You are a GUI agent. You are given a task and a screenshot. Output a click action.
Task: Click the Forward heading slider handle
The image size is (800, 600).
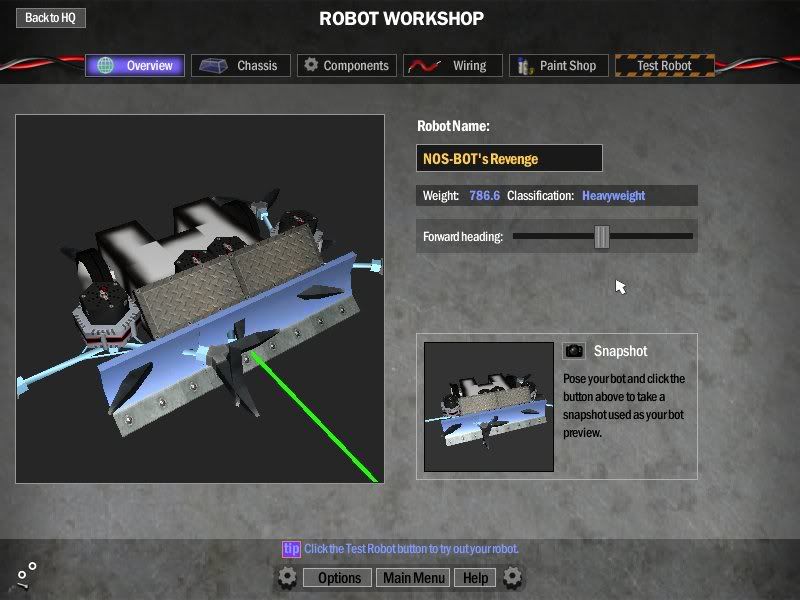602,237
